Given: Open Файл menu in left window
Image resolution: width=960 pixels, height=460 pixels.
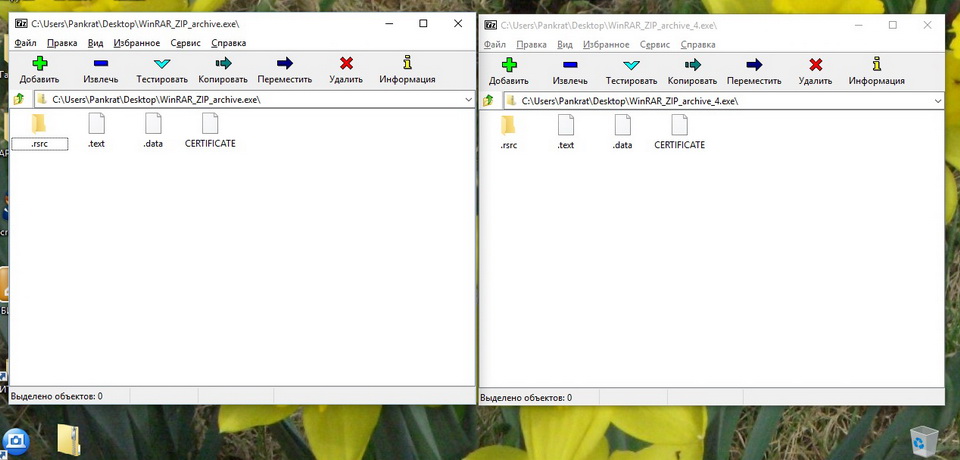Looking at the screenshot, I should (x=25, y=43).
